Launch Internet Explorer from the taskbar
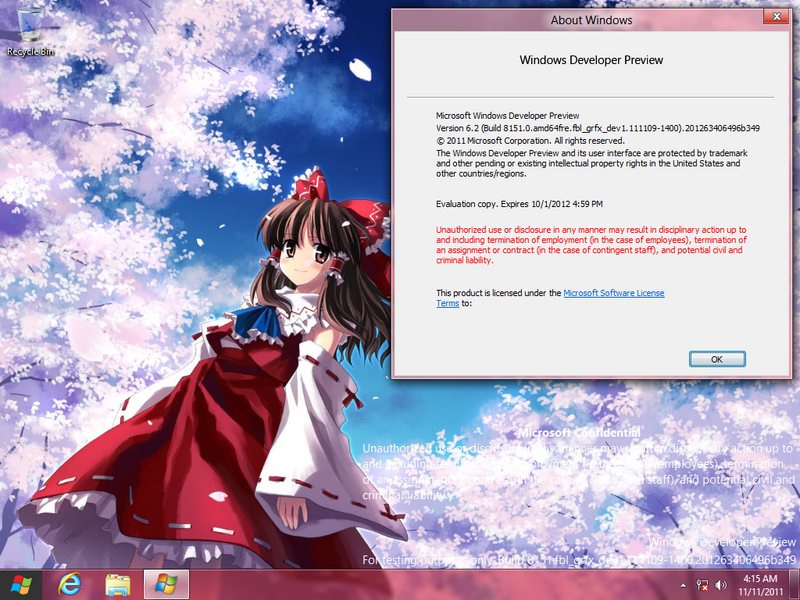800x600 pixels. [70, 585]
